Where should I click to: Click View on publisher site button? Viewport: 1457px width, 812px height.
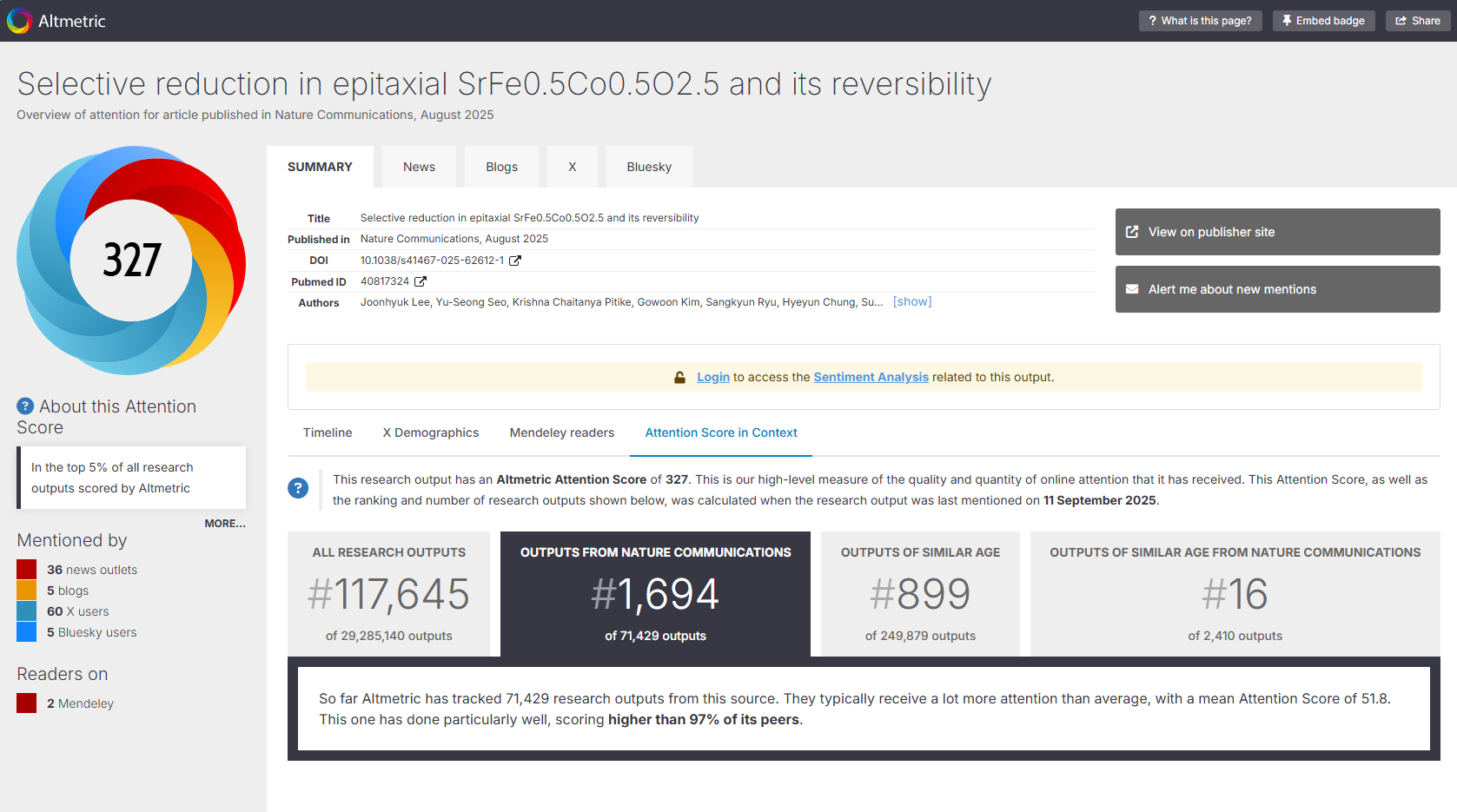click(x=1278, y=232)
